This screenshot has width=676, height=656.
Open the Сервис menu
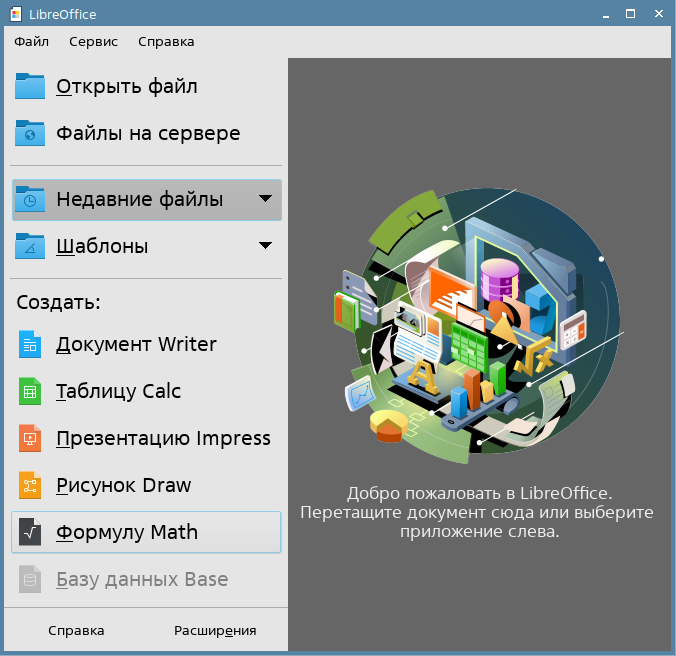[93, 42]
